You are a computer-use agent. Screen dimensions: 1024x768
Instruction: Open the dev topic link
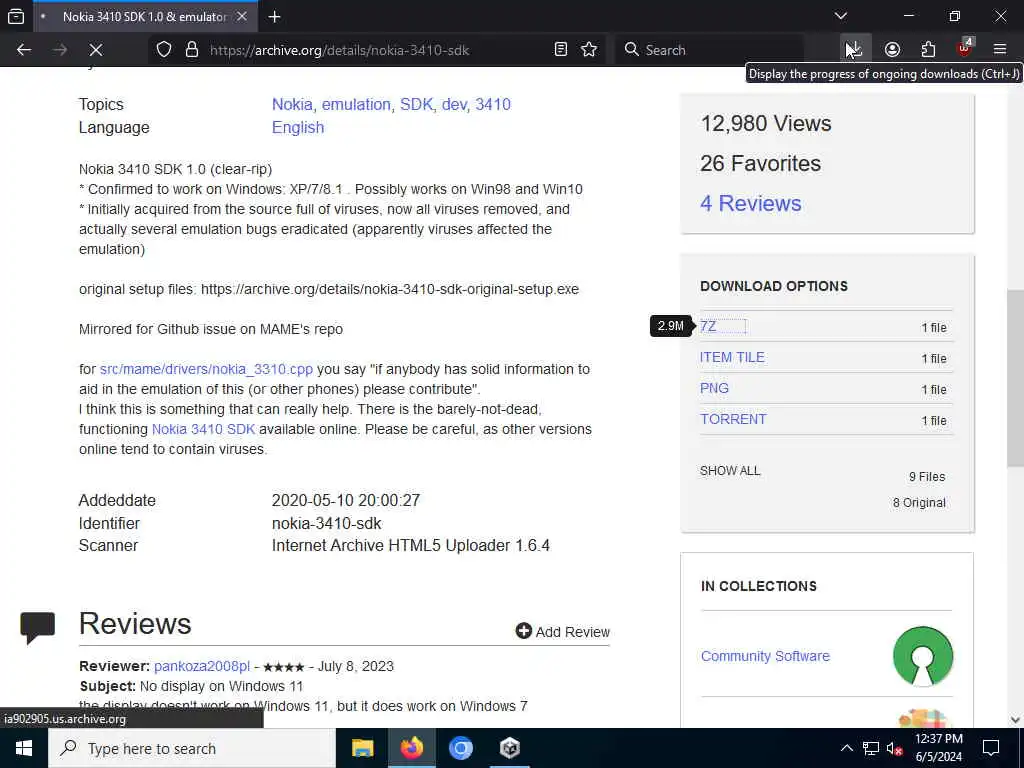pyautogui.click(x=454, y=104)
